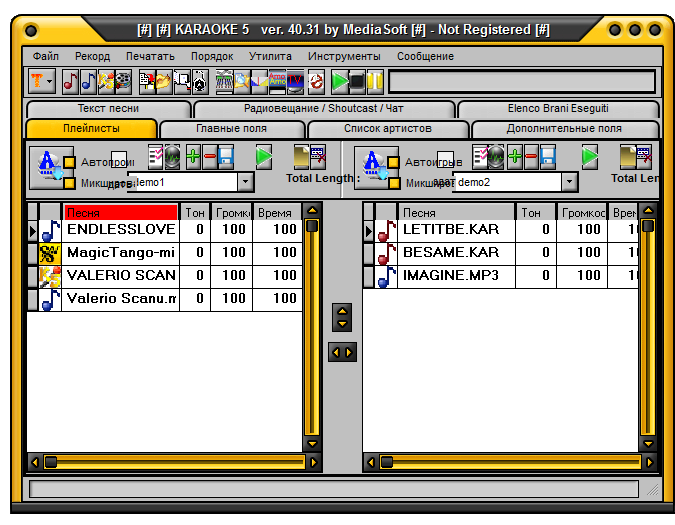Toggle yellow autoplay checkbox in demo1 panel
The image size is (675, 525).
point(69,162)
